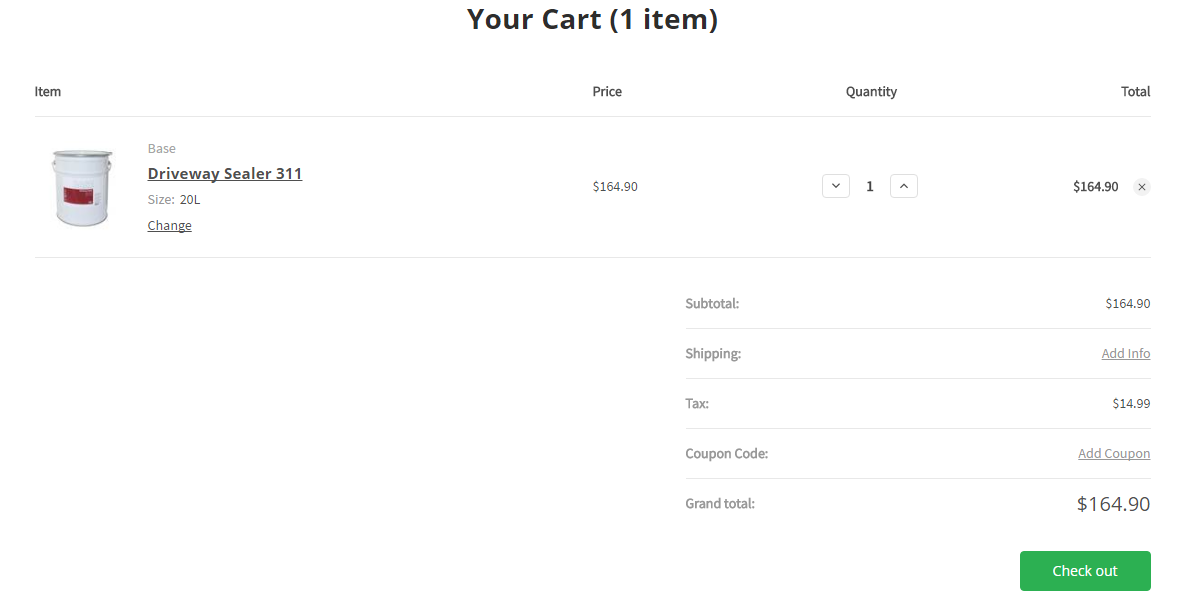
Task: Click the Subtotal amount $164.90
Action: click(x=1127, y=304)
